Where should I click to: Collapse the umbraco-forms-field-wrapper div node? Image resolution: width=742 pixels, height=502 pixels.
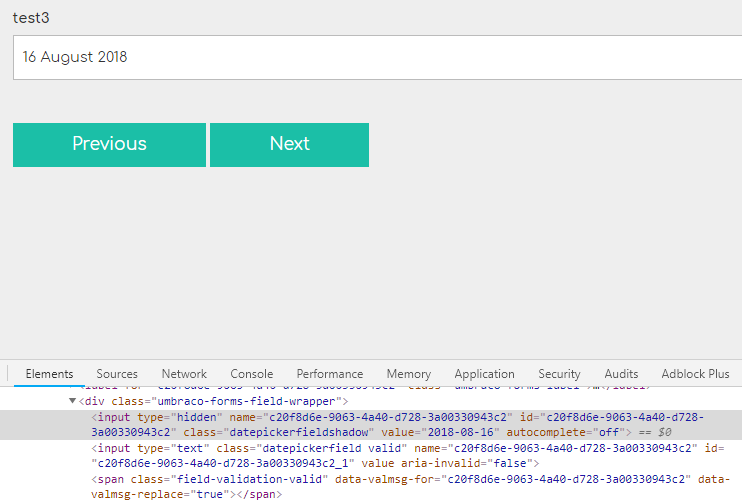72,401
